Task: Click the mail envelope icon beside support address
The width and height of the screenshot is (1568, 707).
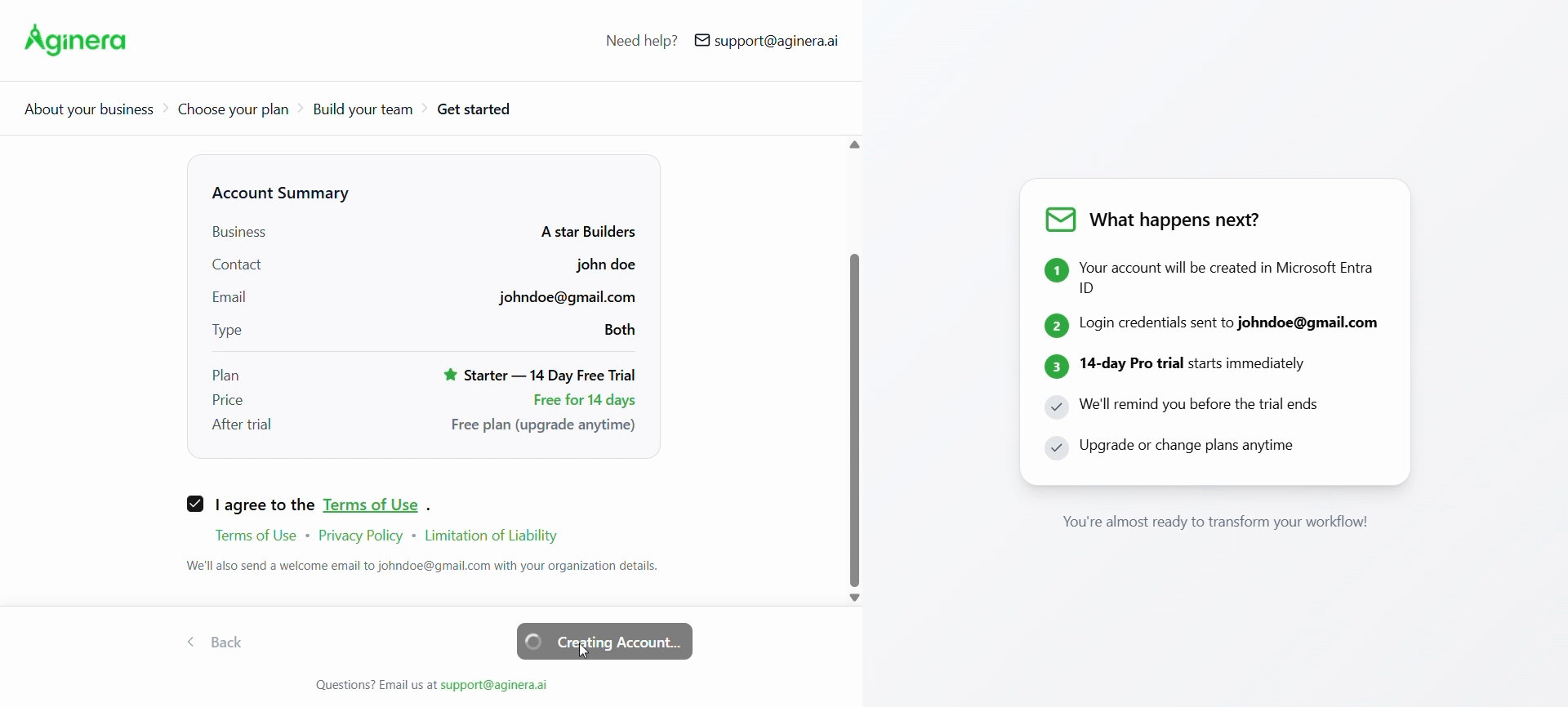Action: pyautogui.click(x=702, y=41)
